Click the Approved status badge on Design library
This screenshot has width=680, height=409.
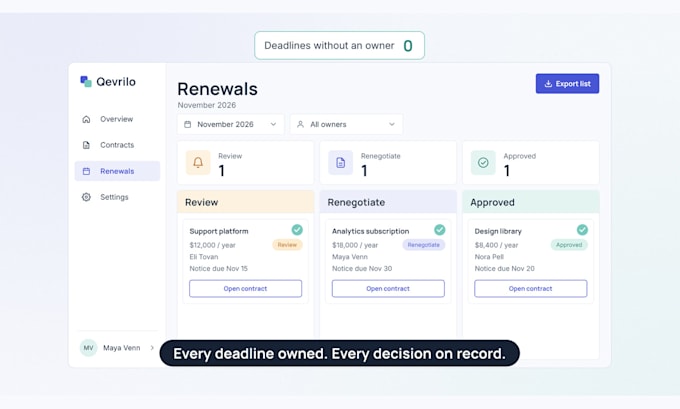pos(569,245)
